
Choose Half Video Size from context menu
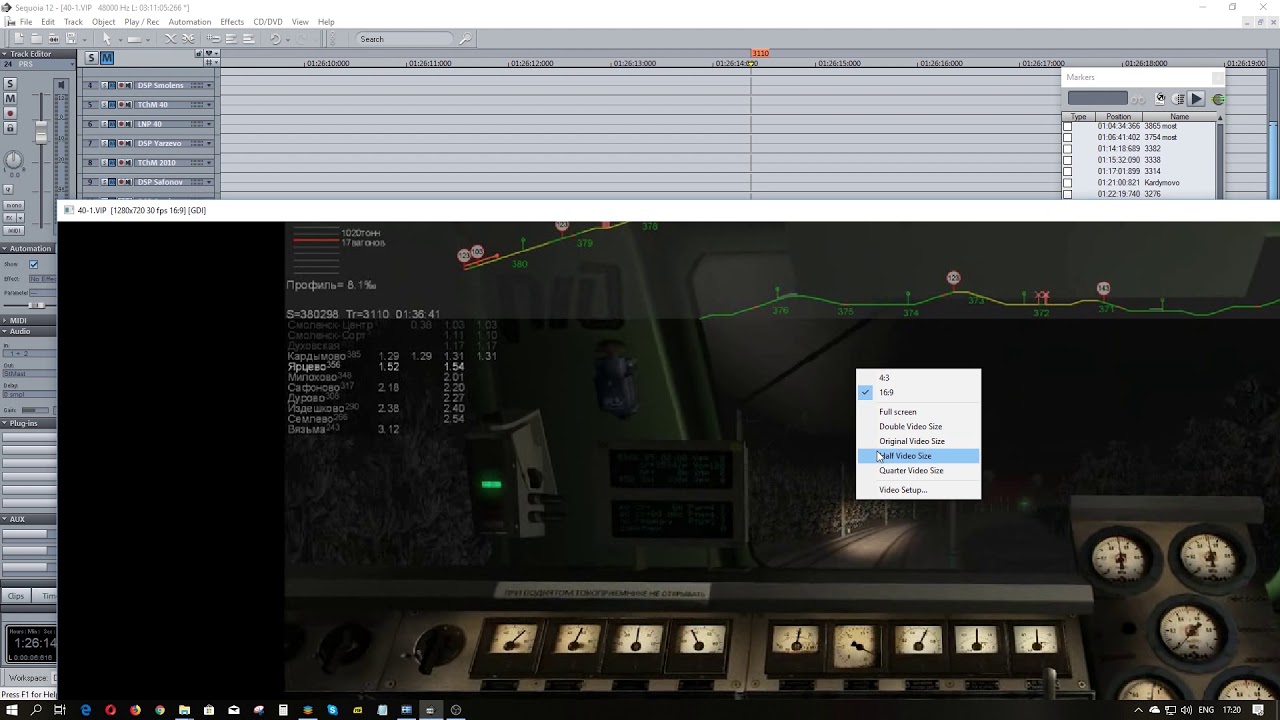tap(918, 456)
